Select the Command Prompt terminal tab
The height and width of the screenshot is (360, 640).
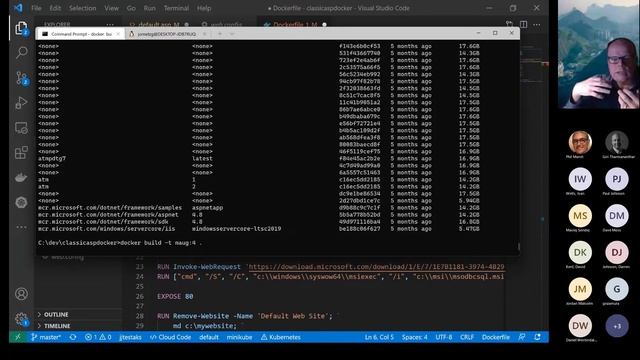tap(80, 34)
